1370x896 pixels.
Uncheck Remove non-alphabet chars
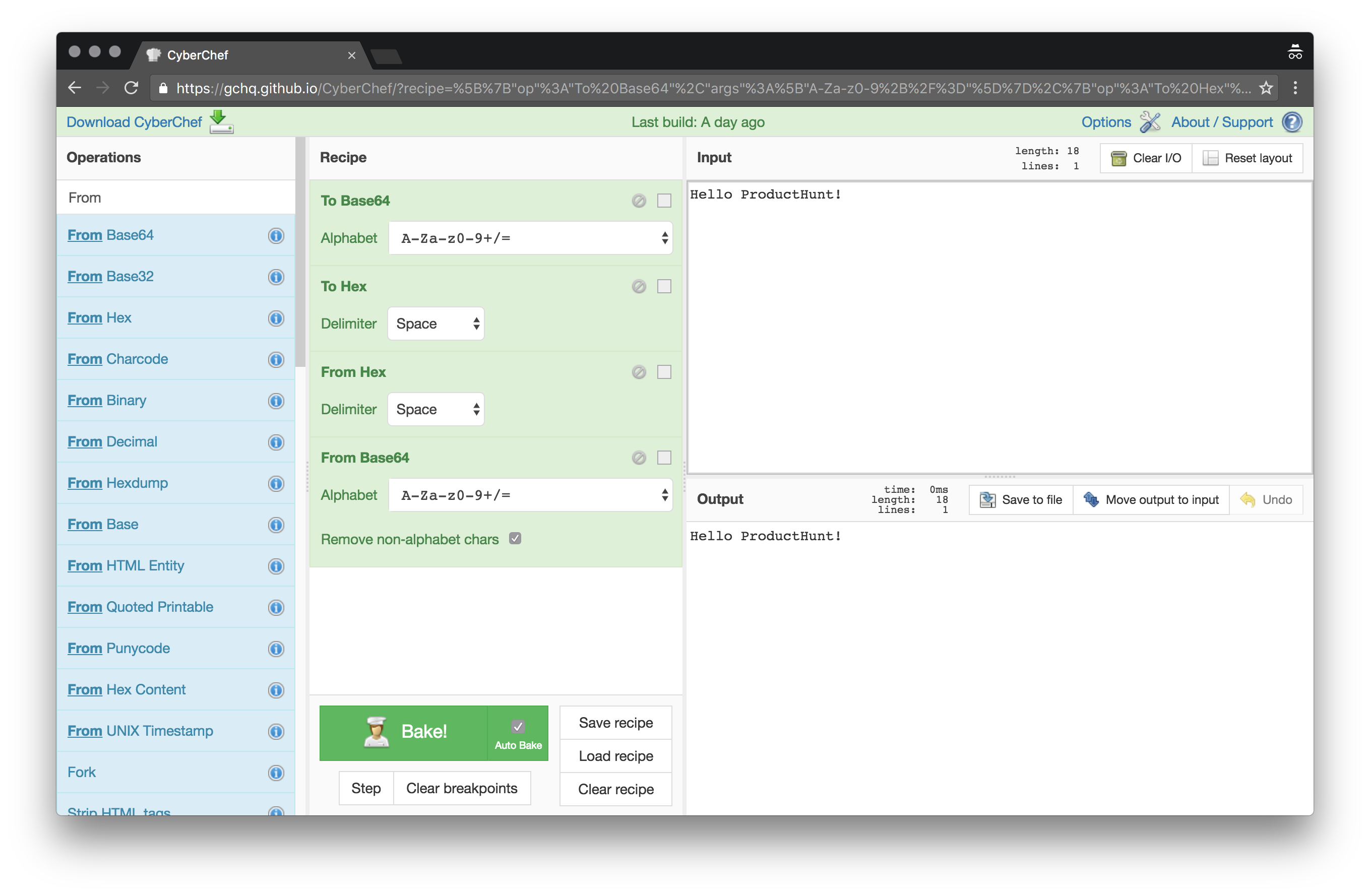point(515,539)
